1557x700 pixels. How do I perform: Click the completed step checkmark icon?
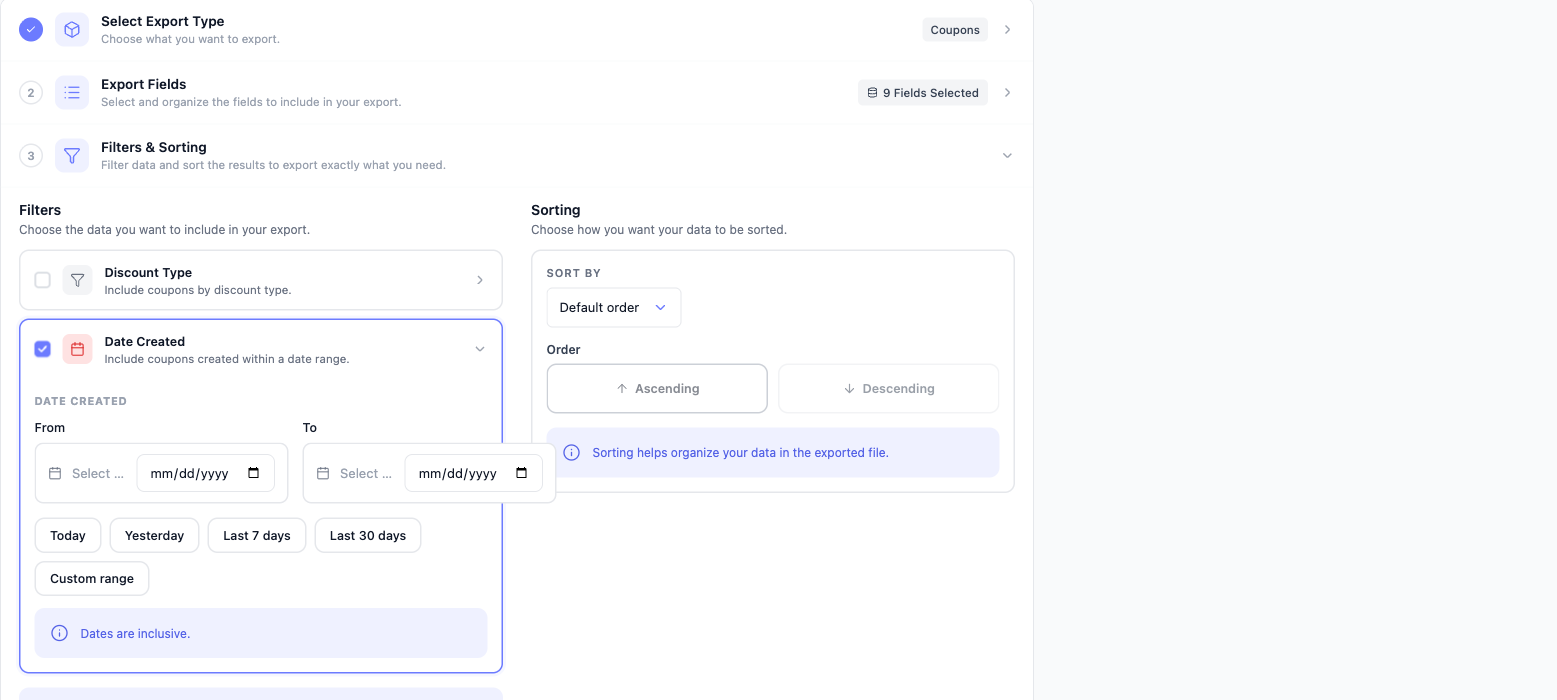31,30
